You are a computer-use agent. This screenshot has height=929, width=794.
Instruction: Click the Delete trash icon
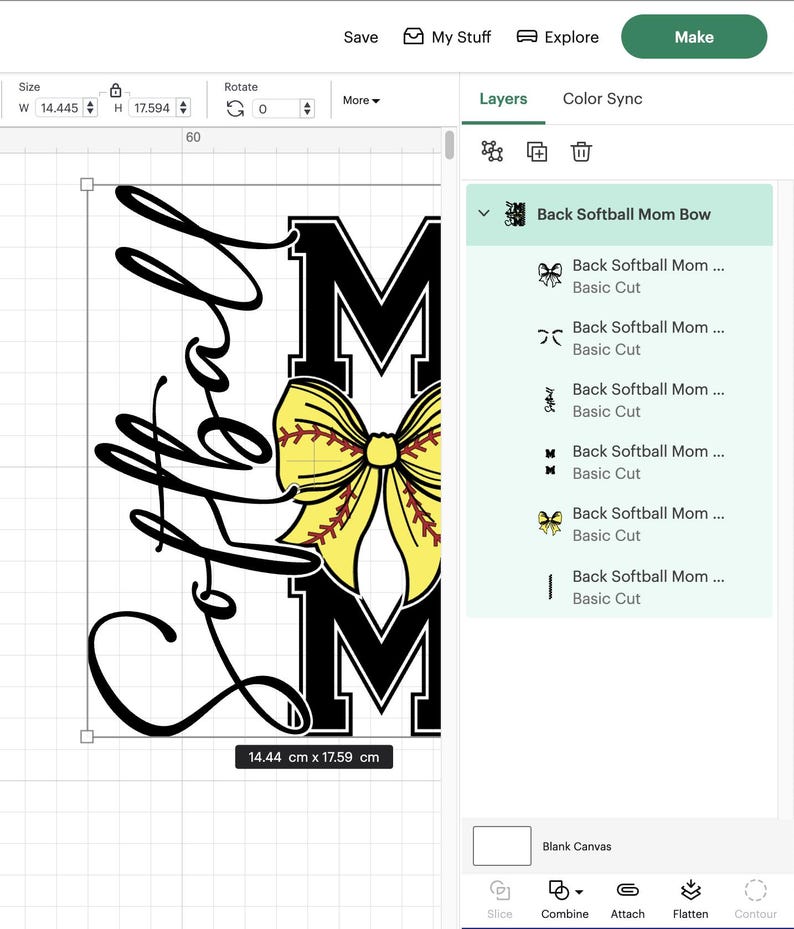581,152
